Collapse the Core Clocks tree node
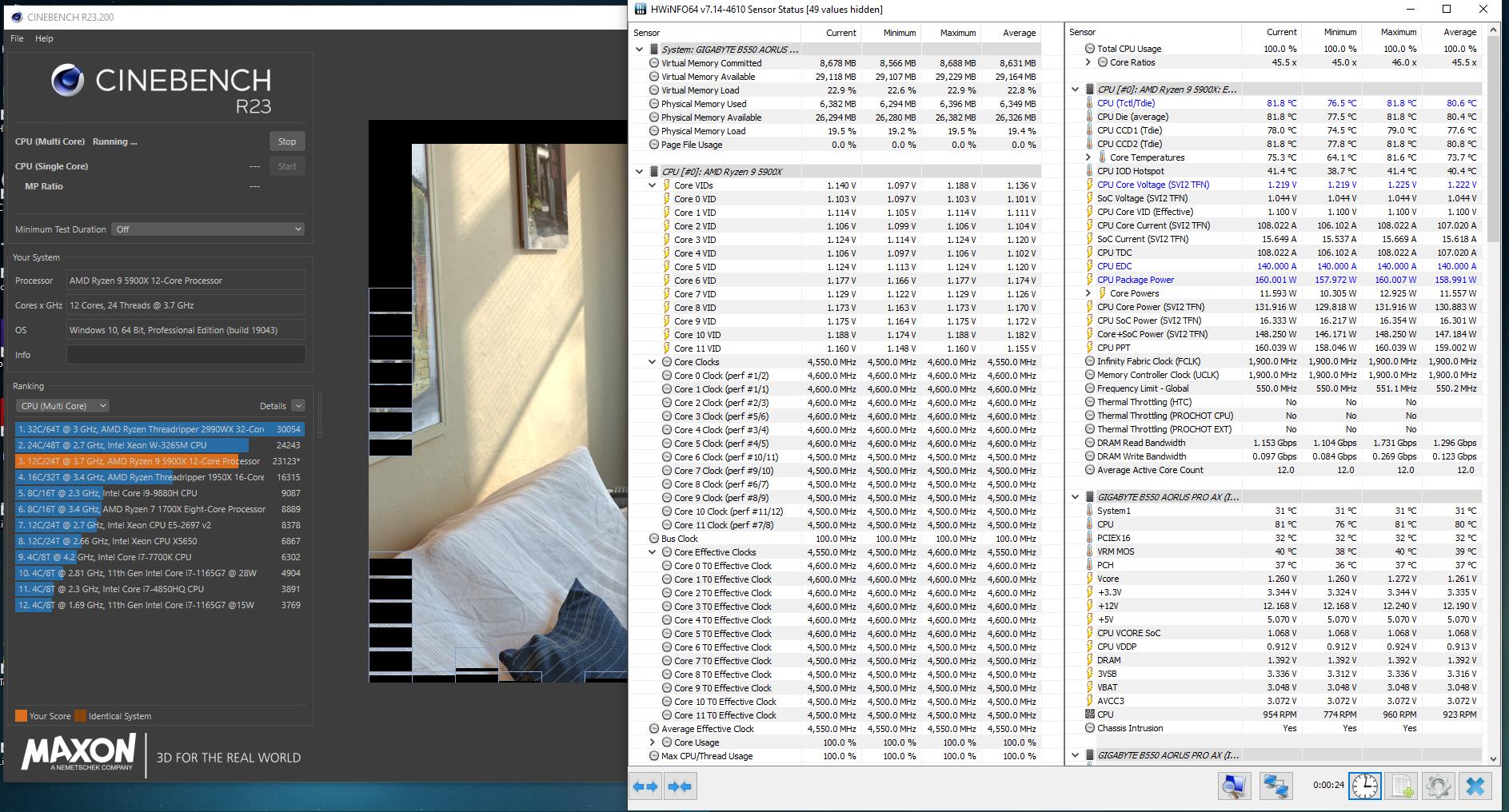 click(652, 362)
